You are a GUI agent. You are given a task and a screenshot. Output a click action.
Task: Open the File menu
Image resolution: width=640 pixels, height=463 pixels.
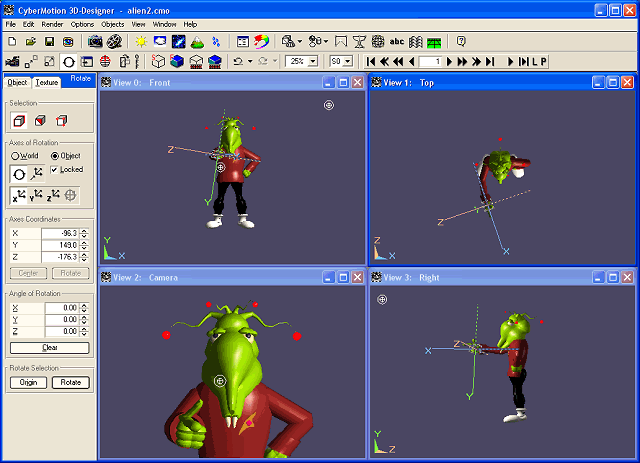pyautogui.click(x=10, y=24)
